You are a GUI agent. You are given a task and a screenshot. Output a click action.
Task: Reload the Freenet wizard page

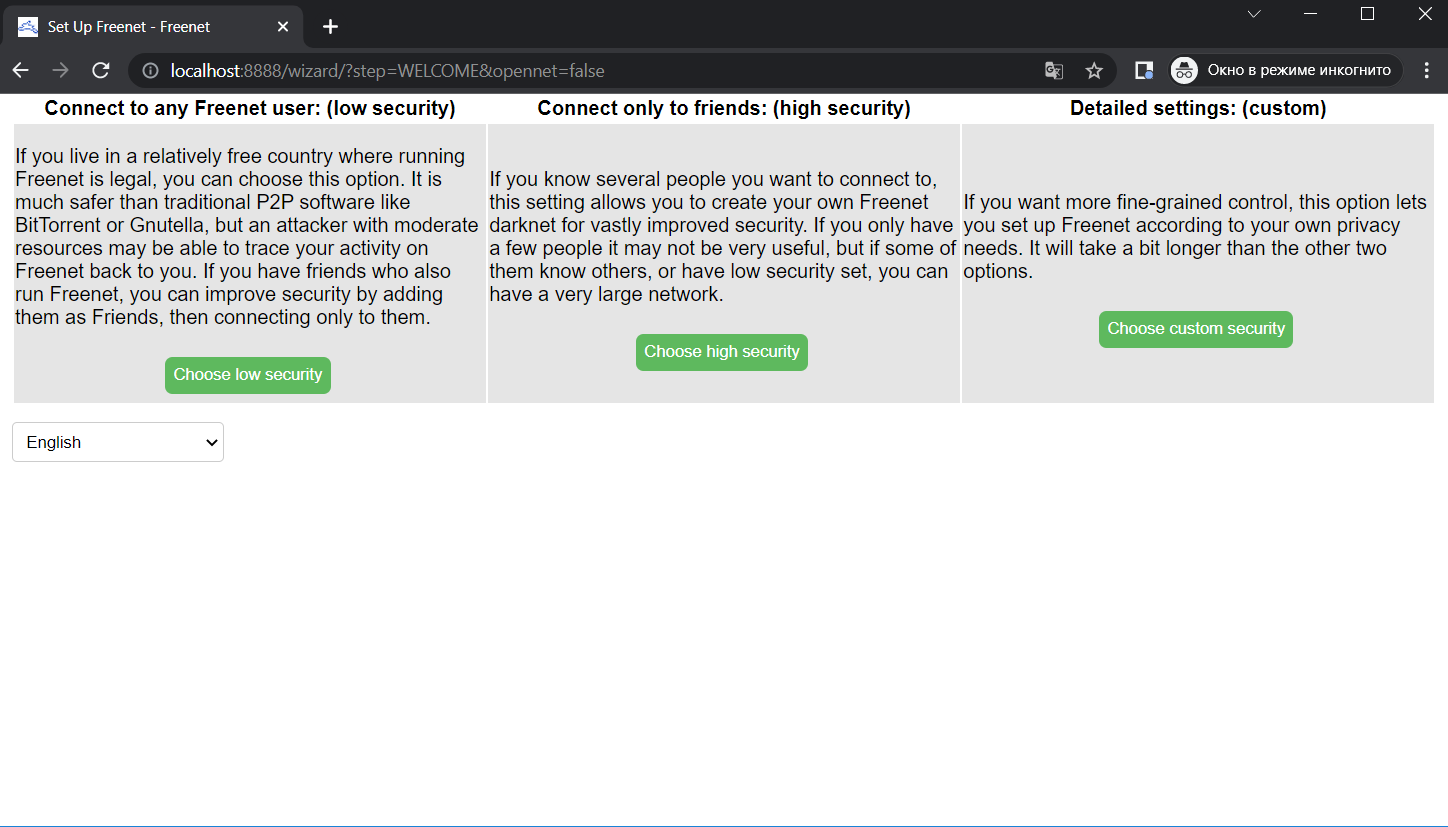[100, 70]
